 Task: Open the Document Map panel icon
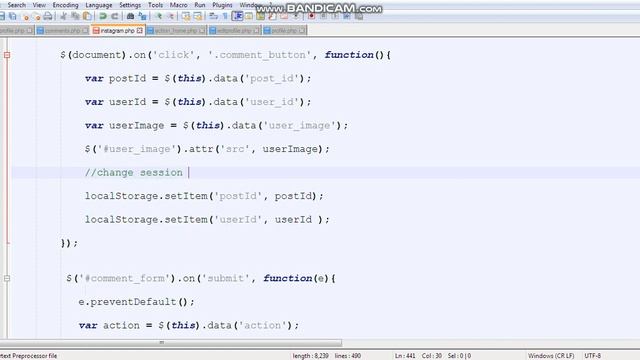(x=260, y=16)
